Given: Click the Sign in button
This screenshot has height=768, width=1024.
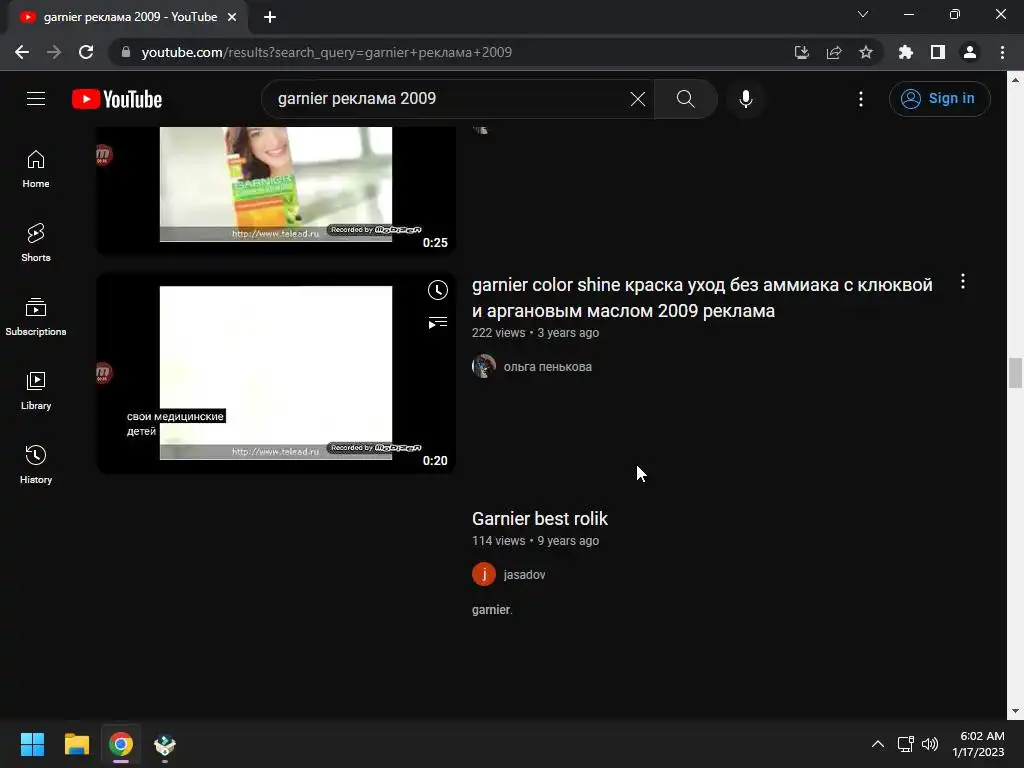Looking at the screenshot, I should [x=938, y=99].
